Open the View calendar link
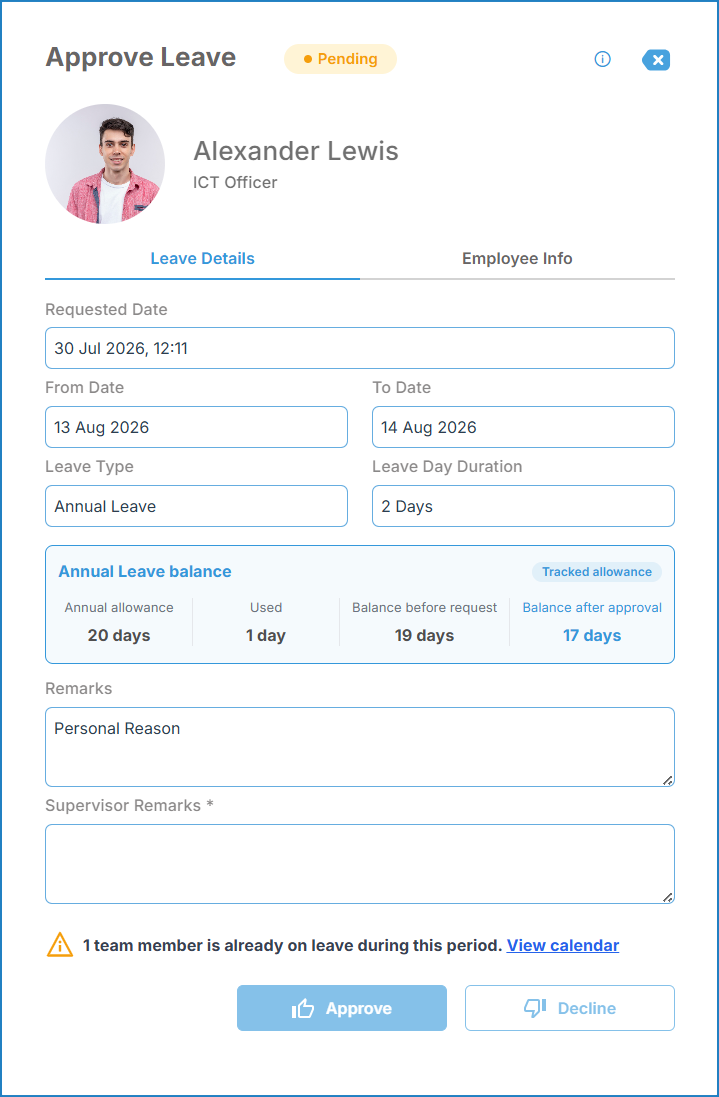The width and height of the screenshot is (719, 1097). 563,946
